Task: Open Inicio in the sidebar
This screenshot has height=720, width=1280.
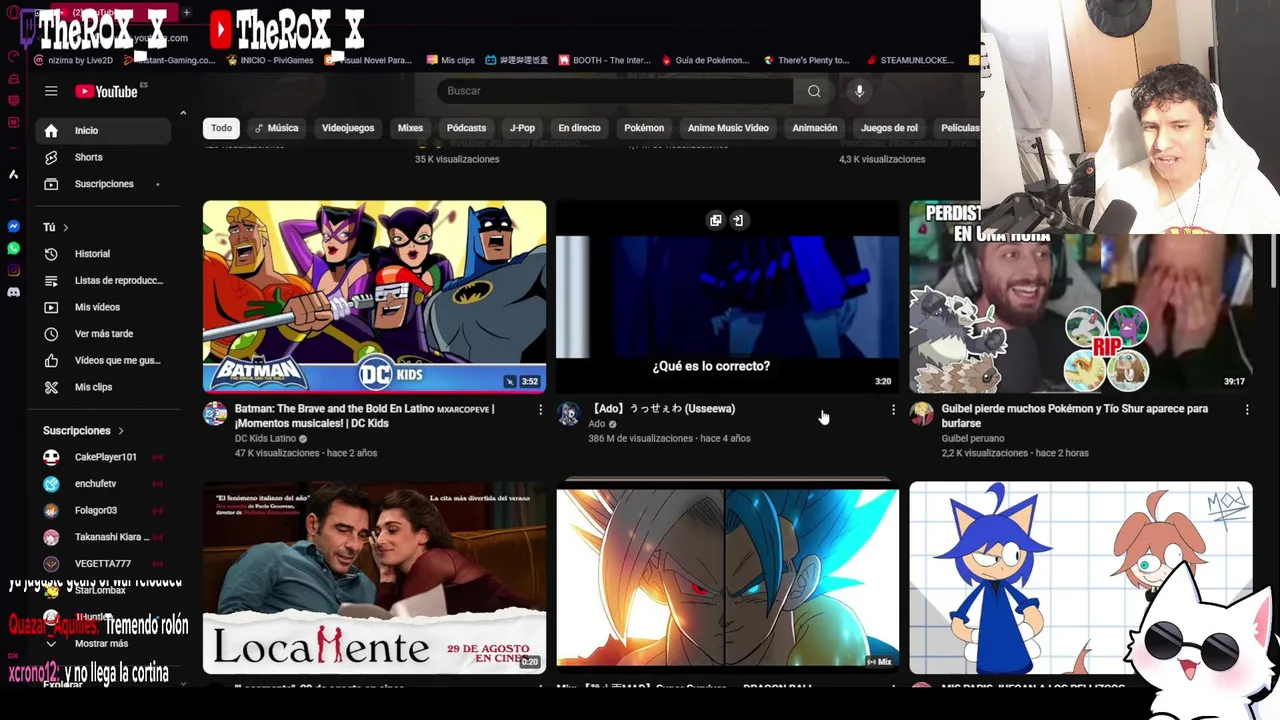Action: [x=103, y=130]
